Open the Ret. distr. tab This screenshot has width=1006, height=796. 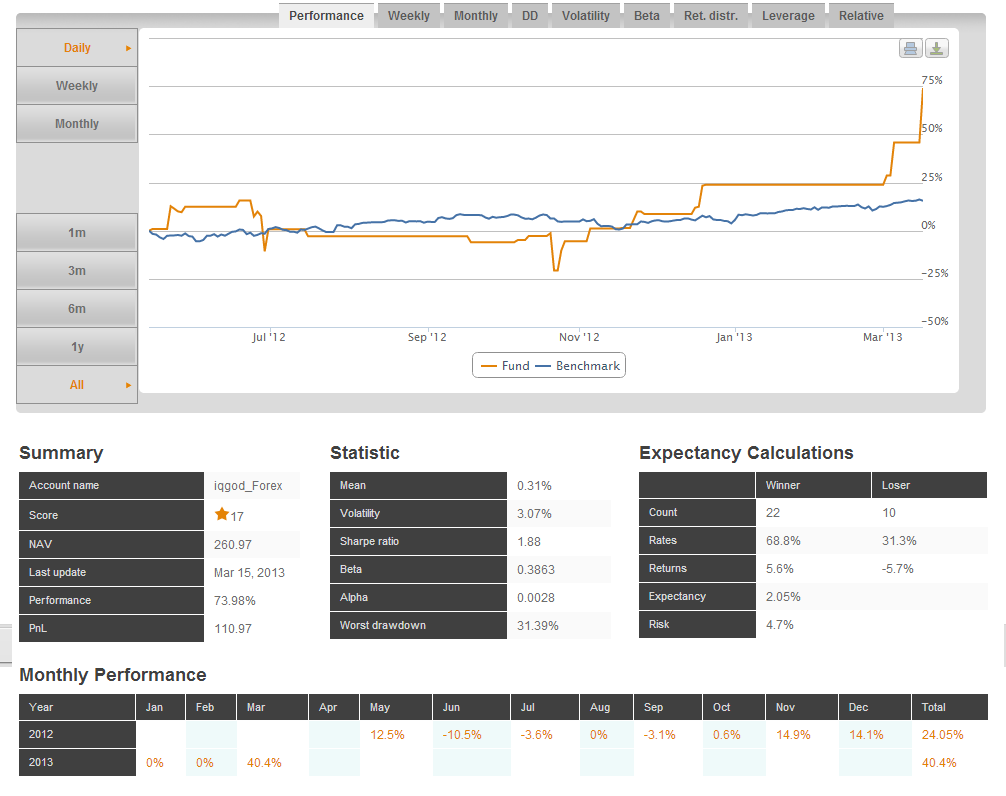tap(711, 15)
